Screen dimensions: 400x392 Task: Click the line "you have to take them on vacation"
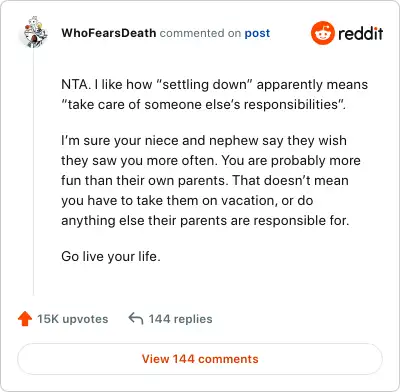(x=187, y=201)
